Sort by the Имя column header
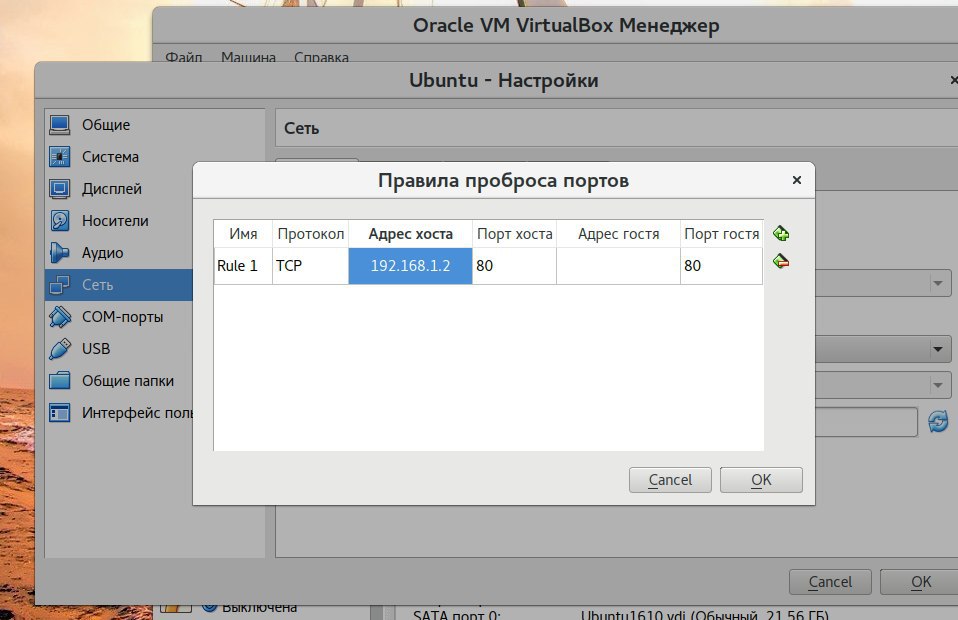The height and width of the screenshot is (620, 958). pyautogui.click(x=243, y=234)
